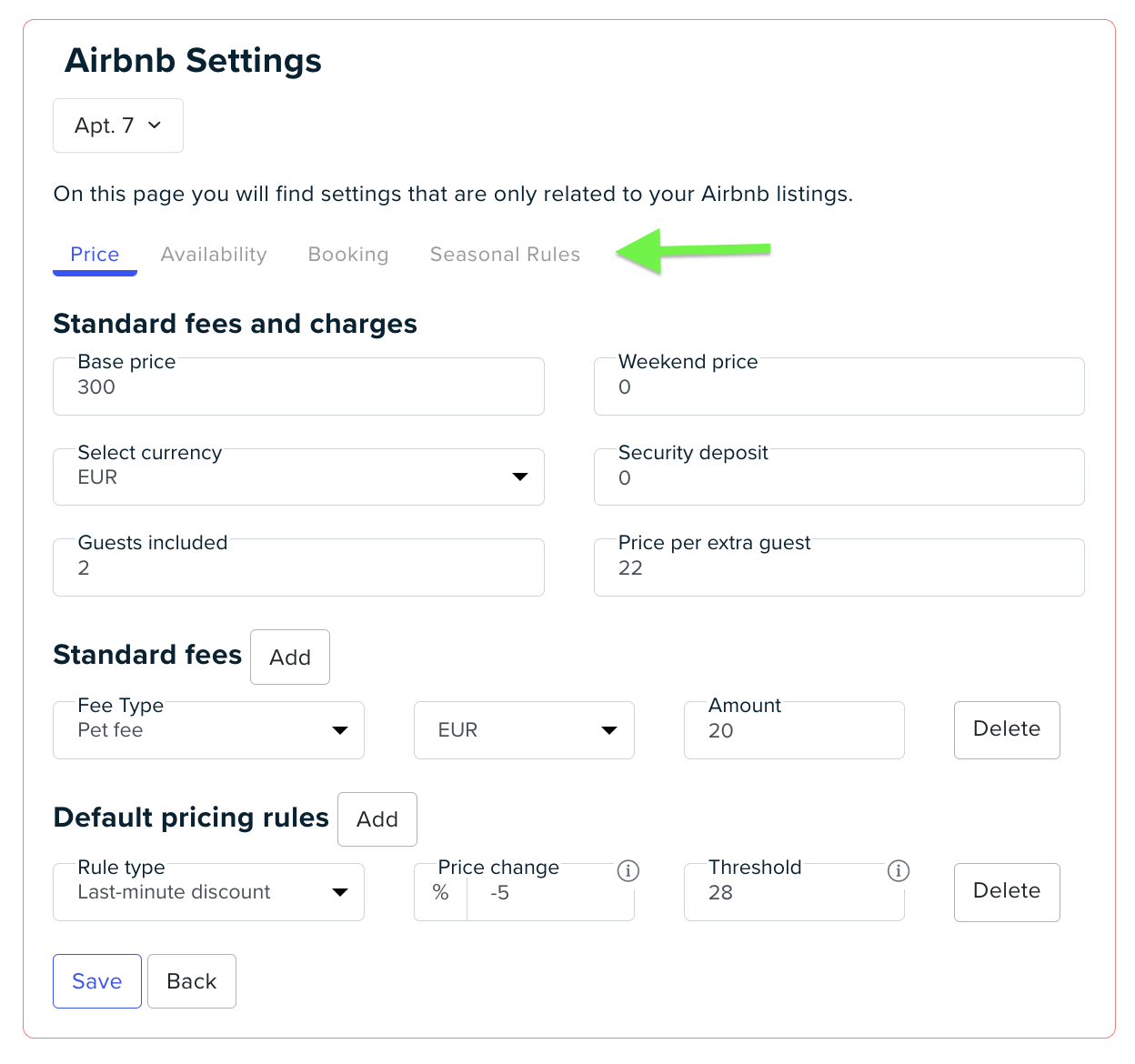Delete the Pet fee row
Viewport: 1135px width, 1064px height.
1007,730
